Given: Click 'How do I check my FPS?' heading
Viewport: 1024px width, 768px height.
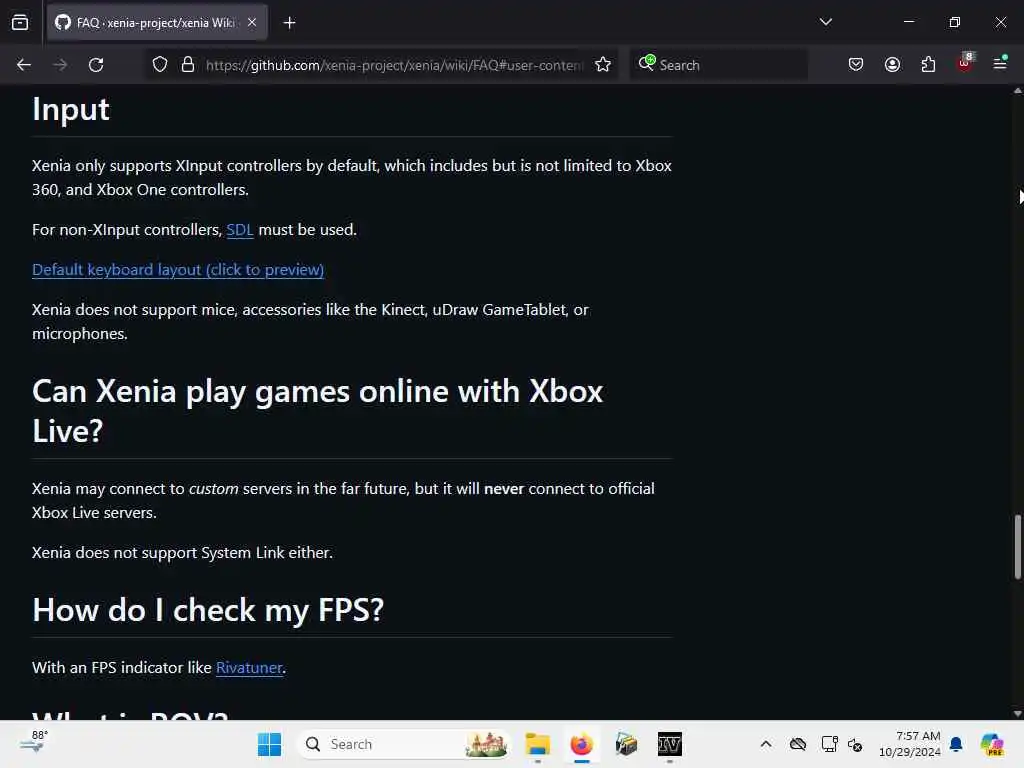Looking at the screenshot, I should click(208, 610).
